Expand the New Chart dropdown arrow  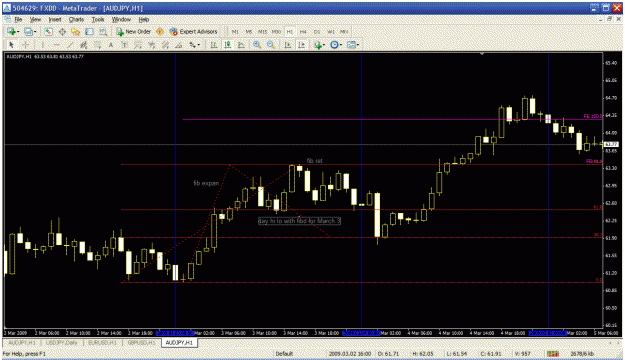18,32
